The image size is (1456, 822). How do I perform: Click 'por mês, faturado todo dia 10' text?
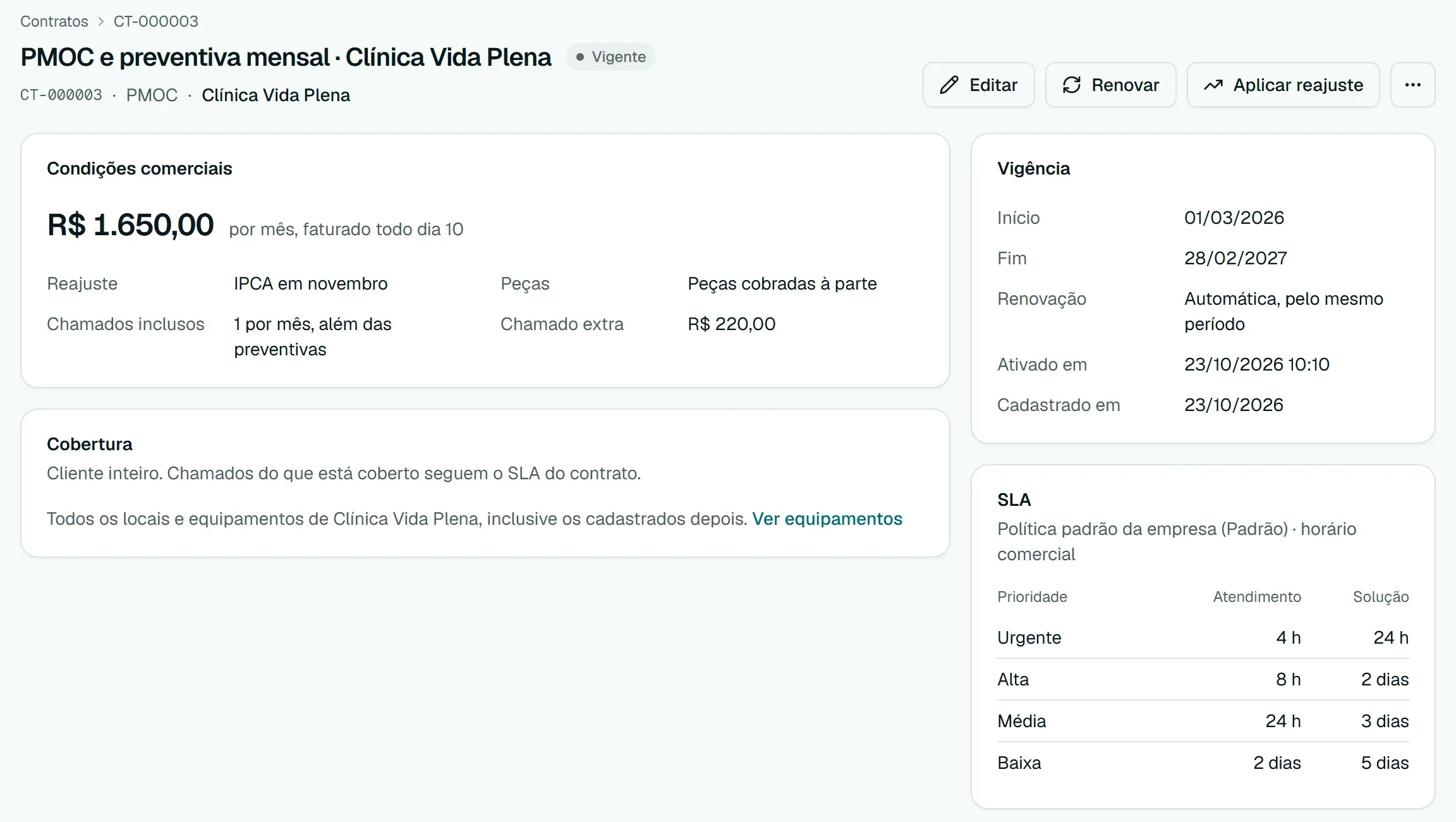(x=346, y=229)
